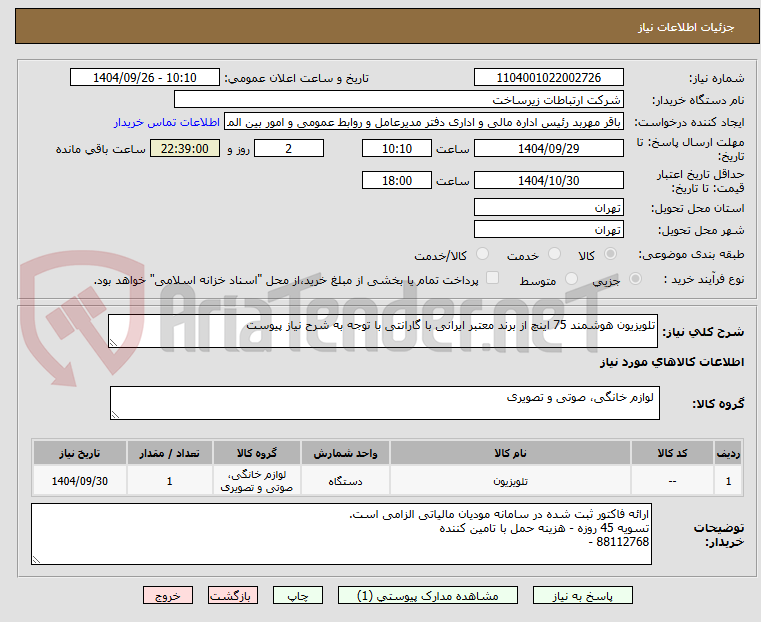Viewport: 761px width, 622px height.
Task: Click the چاپ print button
Action: pos(298,595)
